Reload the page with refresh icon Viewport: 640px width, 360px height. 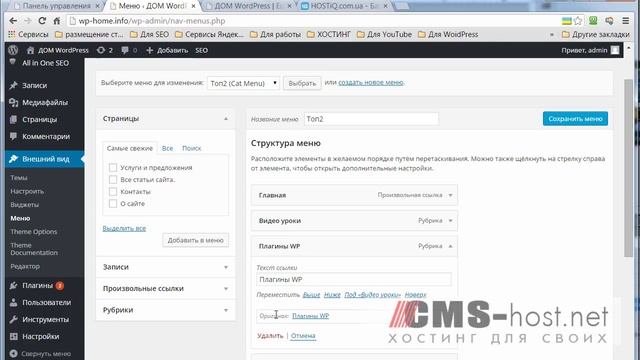[x=42, y=21]
